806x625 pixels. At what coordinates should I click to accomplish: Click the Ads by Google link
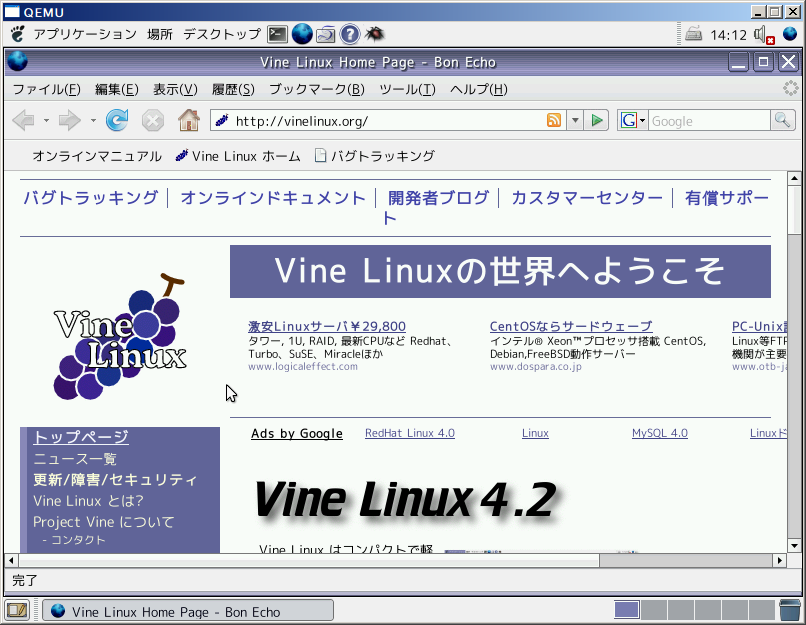coord(297,434)
